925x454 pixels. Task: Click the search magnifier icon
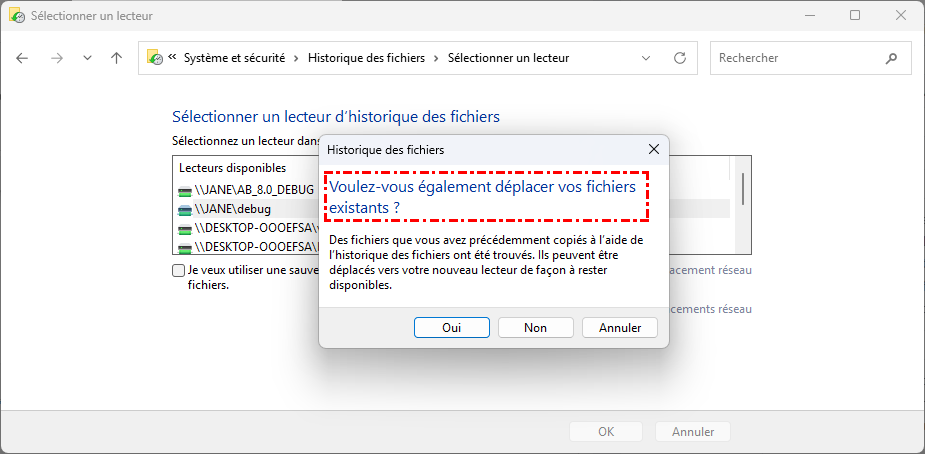click(x=890, y=58)
